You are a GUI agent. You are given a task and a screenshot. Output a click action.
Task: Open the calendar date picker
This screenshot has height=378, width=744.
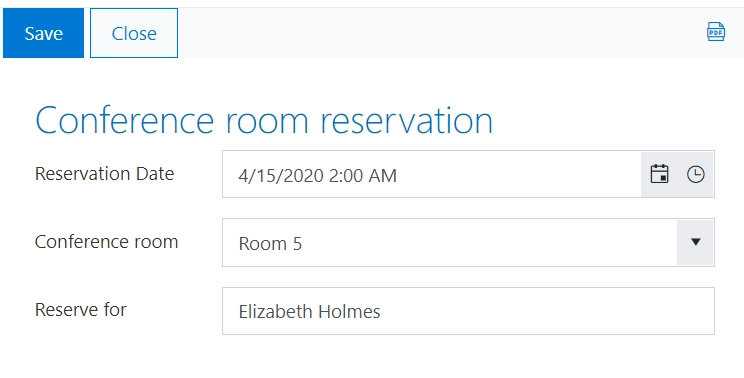pos(659,174)
